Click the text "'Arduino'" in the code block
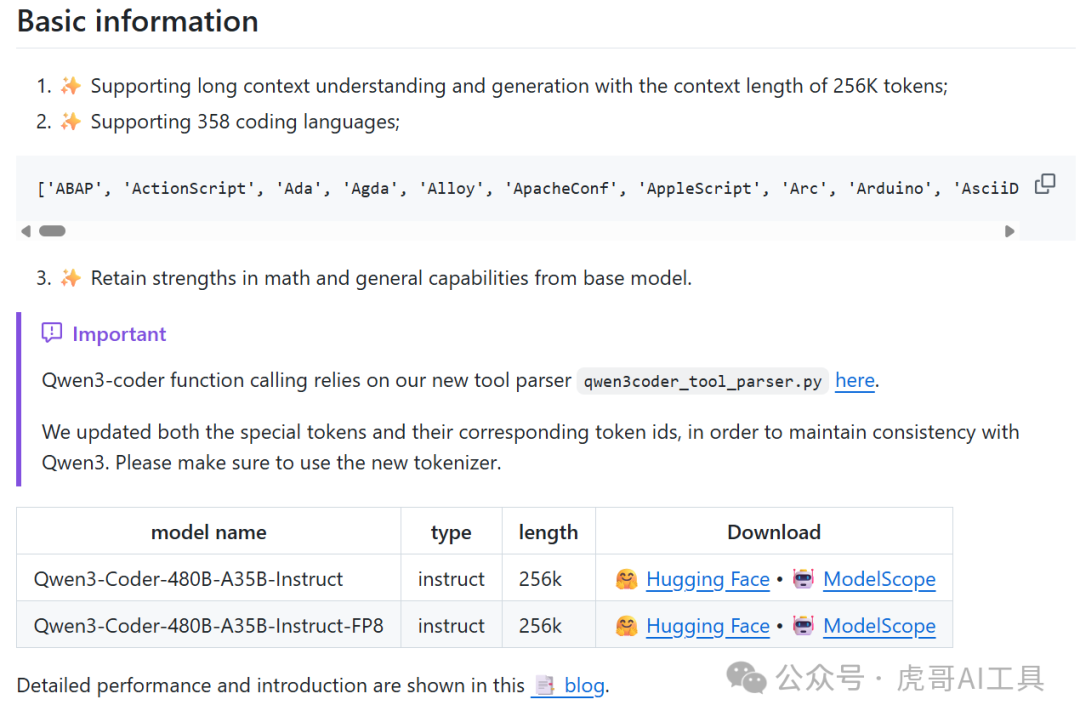This screenshot has height=722, width=1080. point(891,189)
